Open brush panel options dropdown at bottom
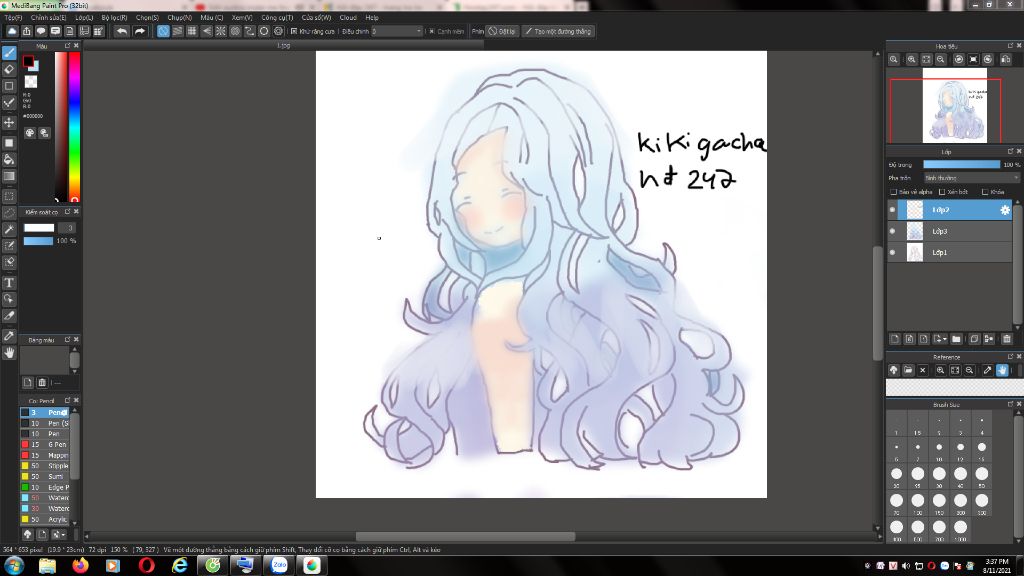 point(58,534)
